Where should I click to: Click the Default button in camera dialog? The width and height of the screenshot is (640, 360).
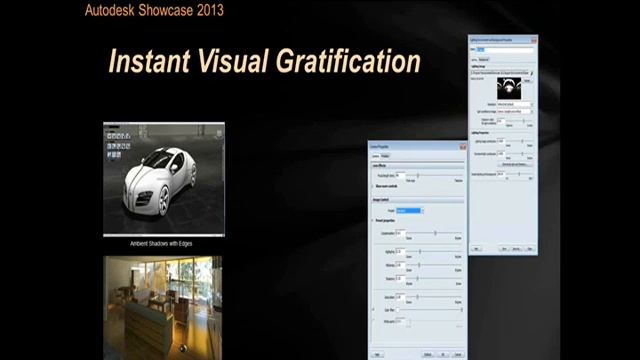428,354
